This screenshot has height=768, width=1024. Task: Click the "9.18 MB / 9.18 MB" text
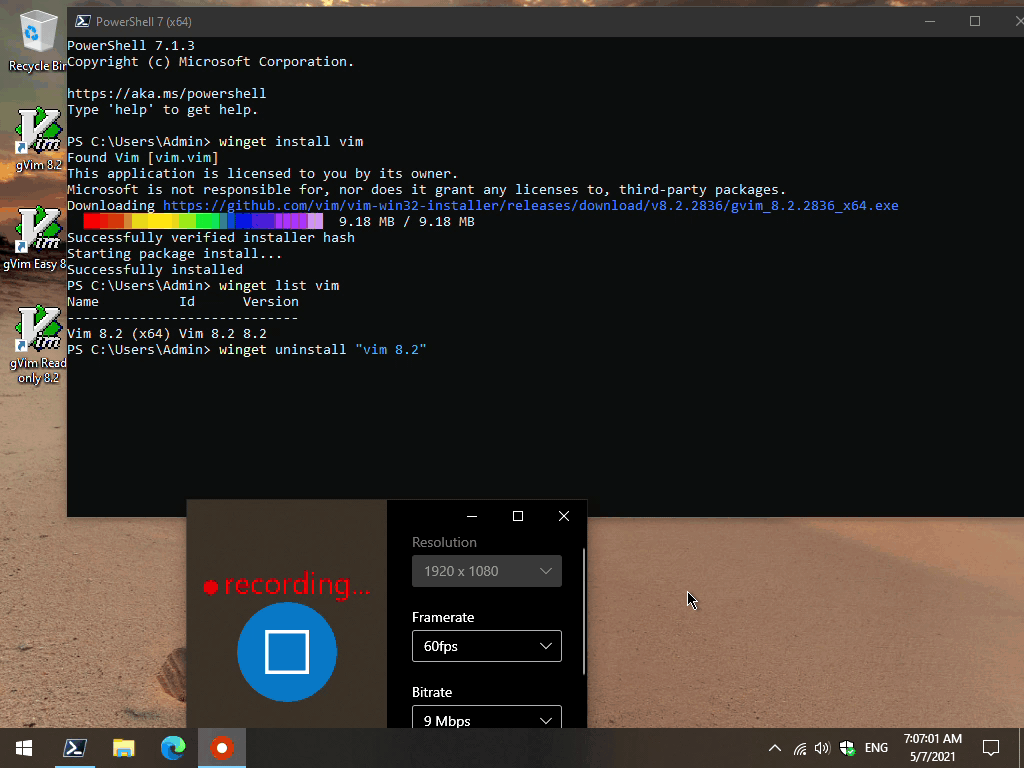tap(406, 221)
